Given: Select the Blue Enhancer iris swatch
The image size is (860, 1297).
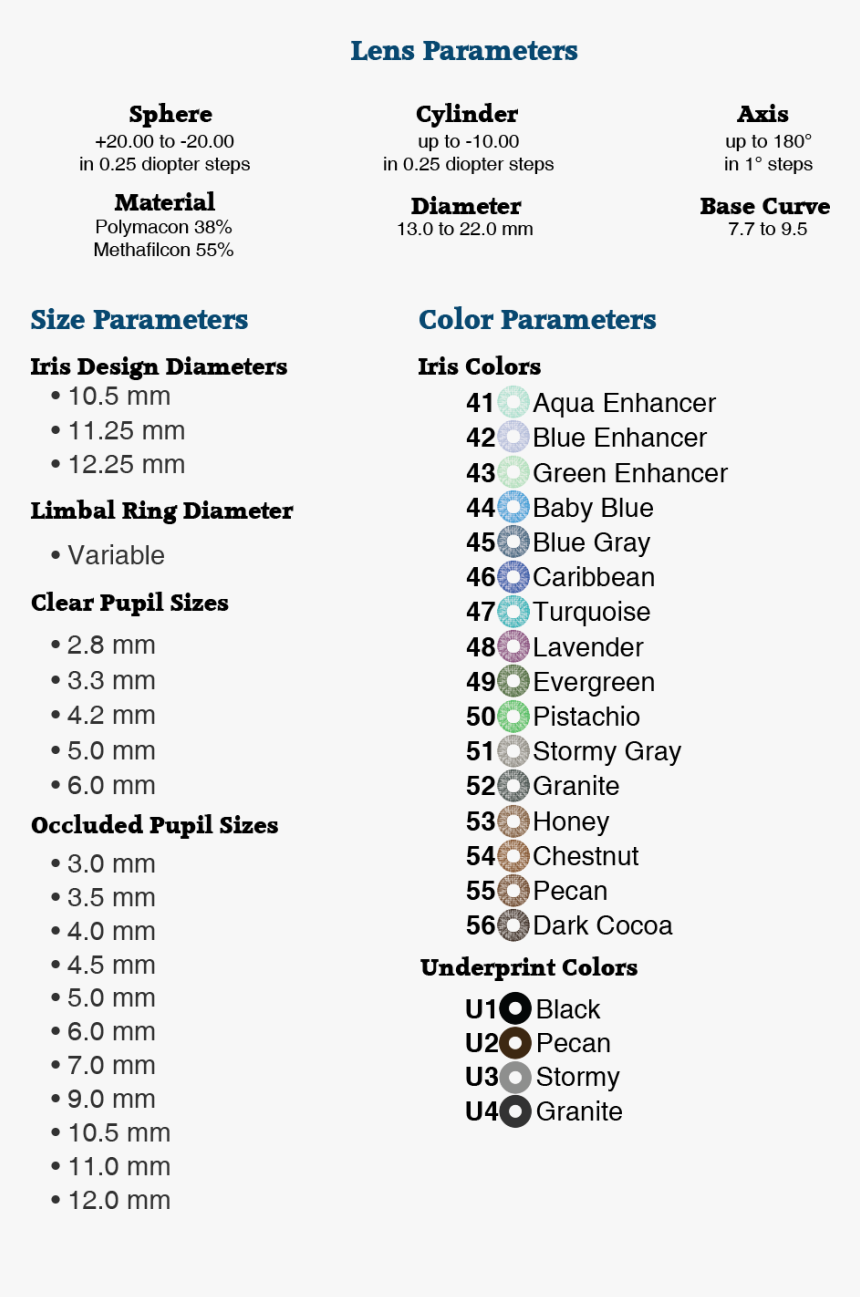Looking at the screenshot, I should (x=513, y=438).
